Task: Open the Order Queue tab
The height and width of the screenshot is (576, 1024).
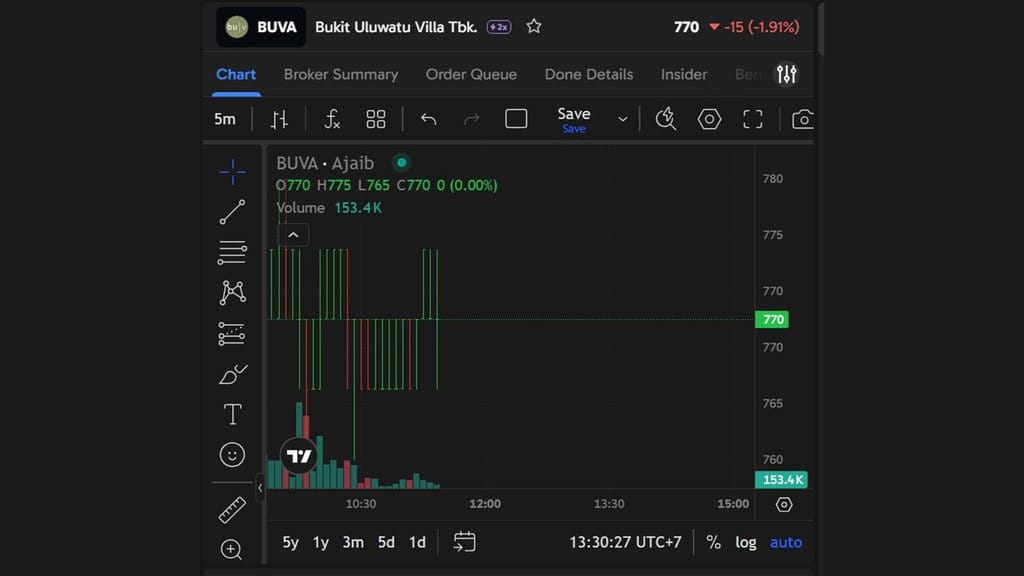Action: click(472, 74)
